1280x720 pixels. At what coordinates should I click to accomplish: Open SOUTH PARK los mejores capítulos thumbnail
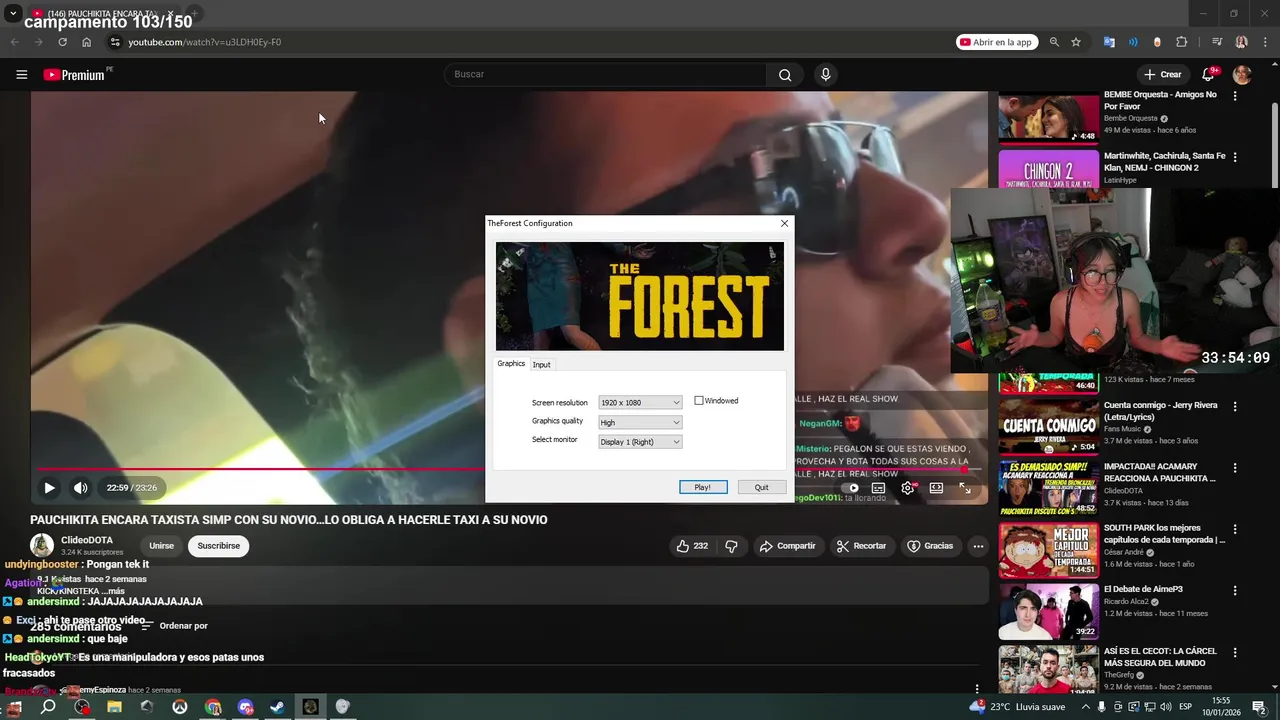(x=1048, y=550)
